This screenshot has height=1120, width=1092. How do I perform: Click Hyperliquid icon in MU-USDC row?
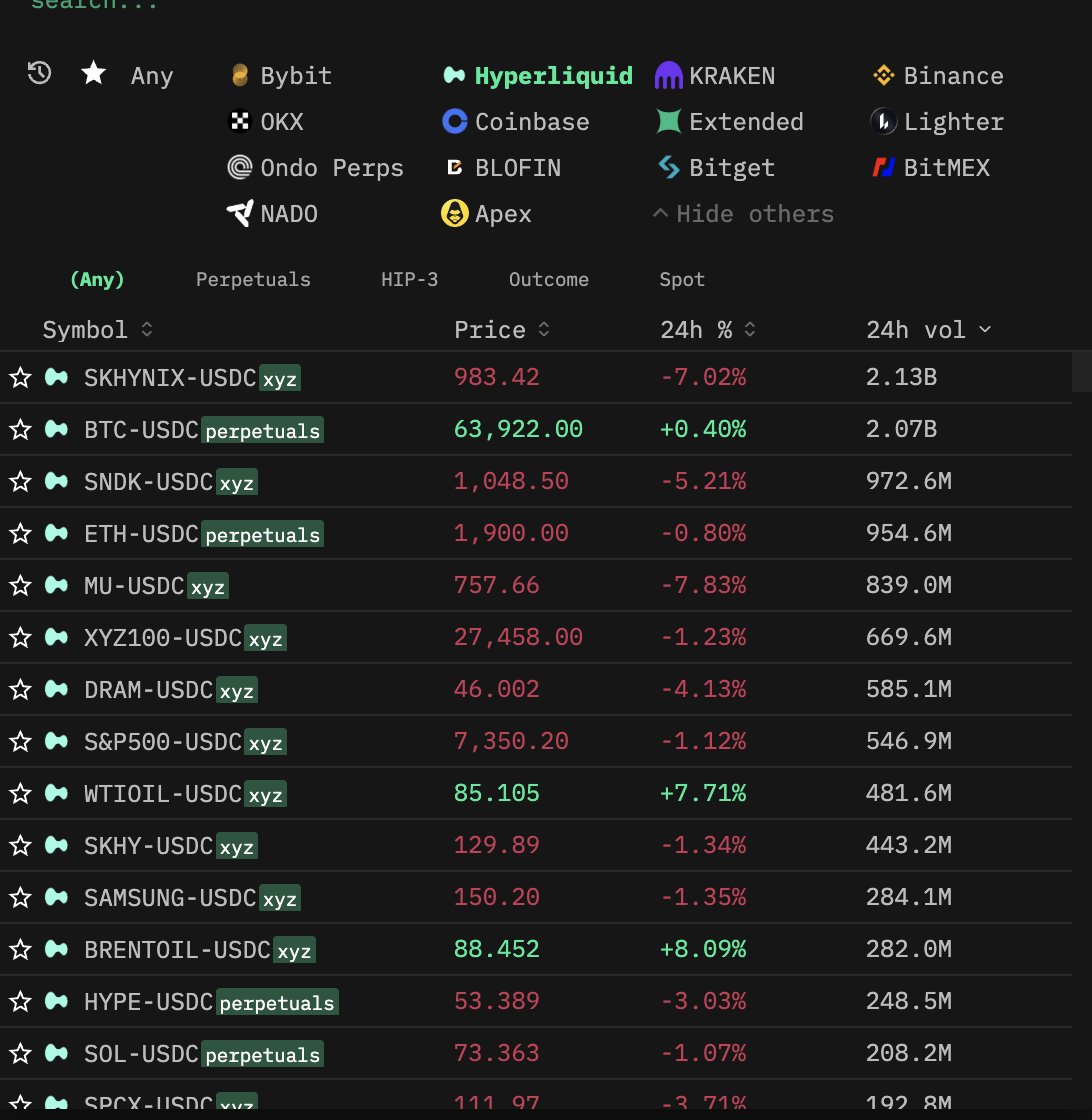(56, 586)
